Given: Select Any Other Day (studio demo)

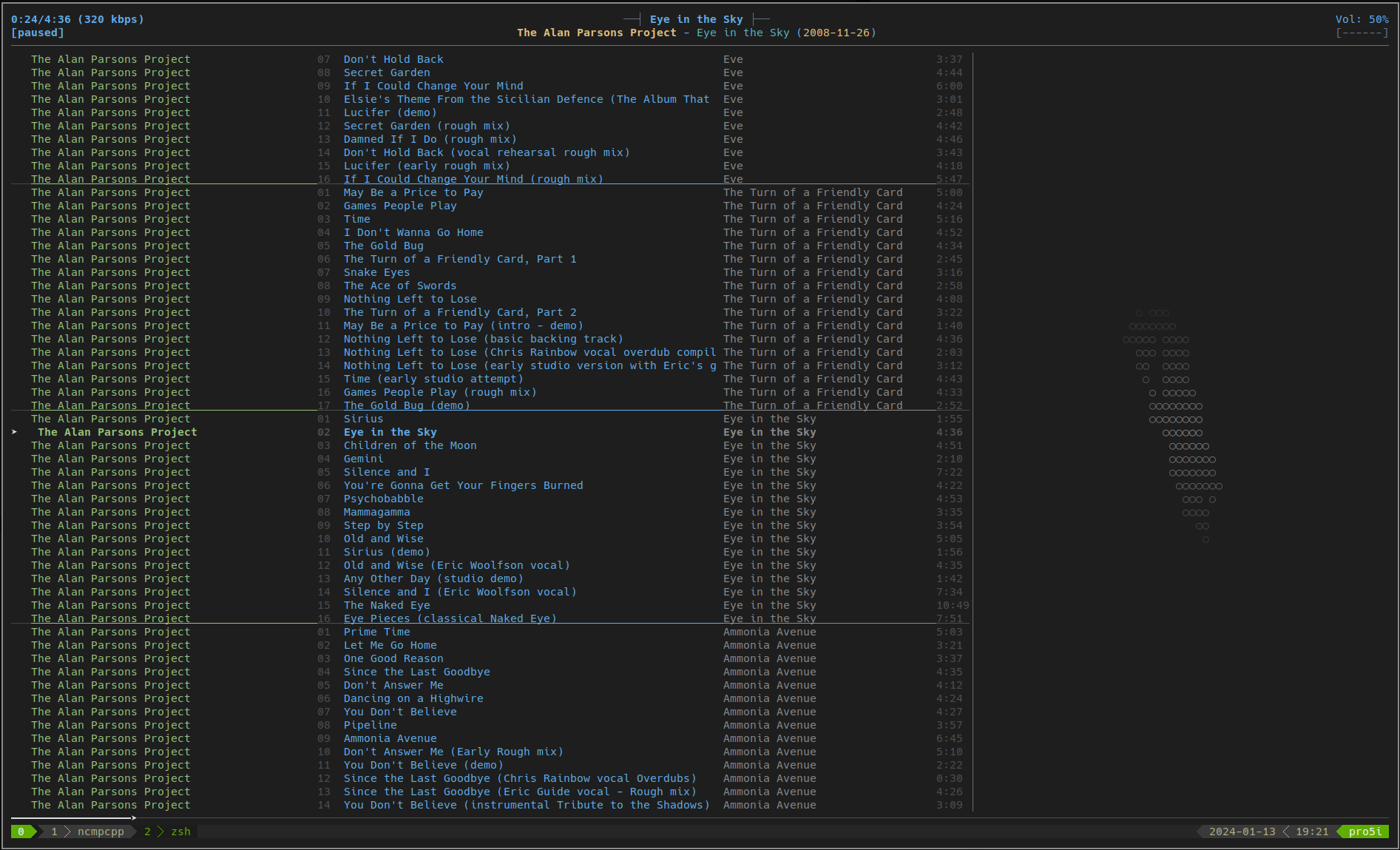Looking at the screenshot, I should coord(433,579).
